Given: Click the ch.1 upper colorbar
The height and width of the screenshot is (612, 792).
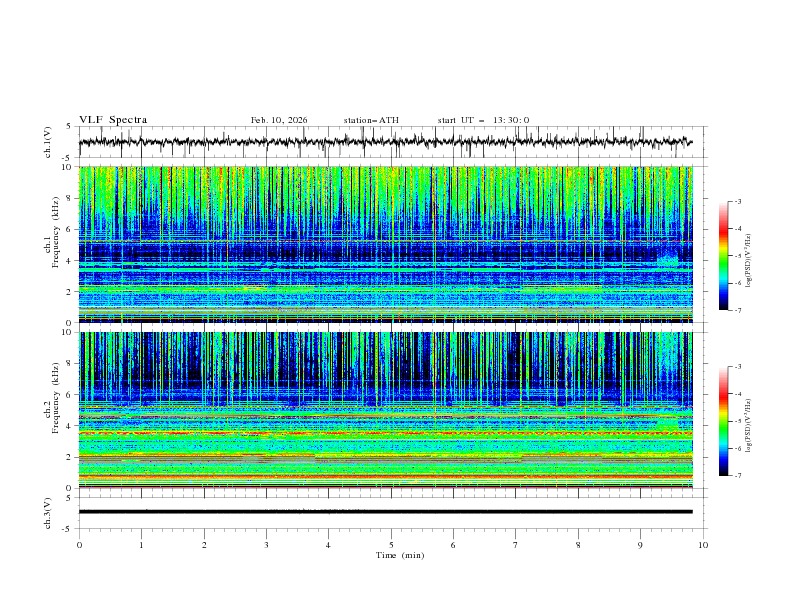Looking at the screenshot, I should 723,255.
